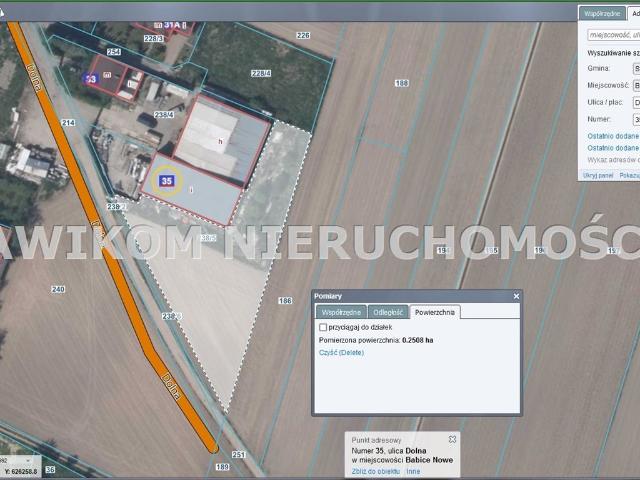This screenshot has width=640, height=480.
Task: Click parcel label 240
Action: point(58,289)
